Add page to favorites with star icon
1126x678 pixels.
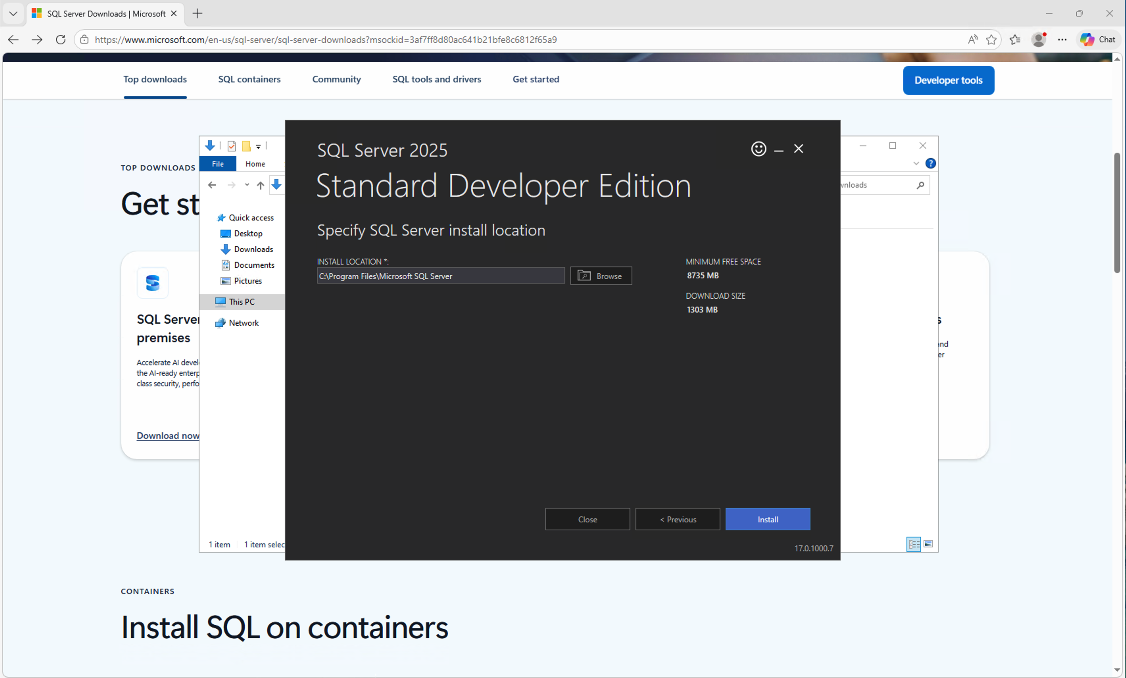tap(992, 40)
